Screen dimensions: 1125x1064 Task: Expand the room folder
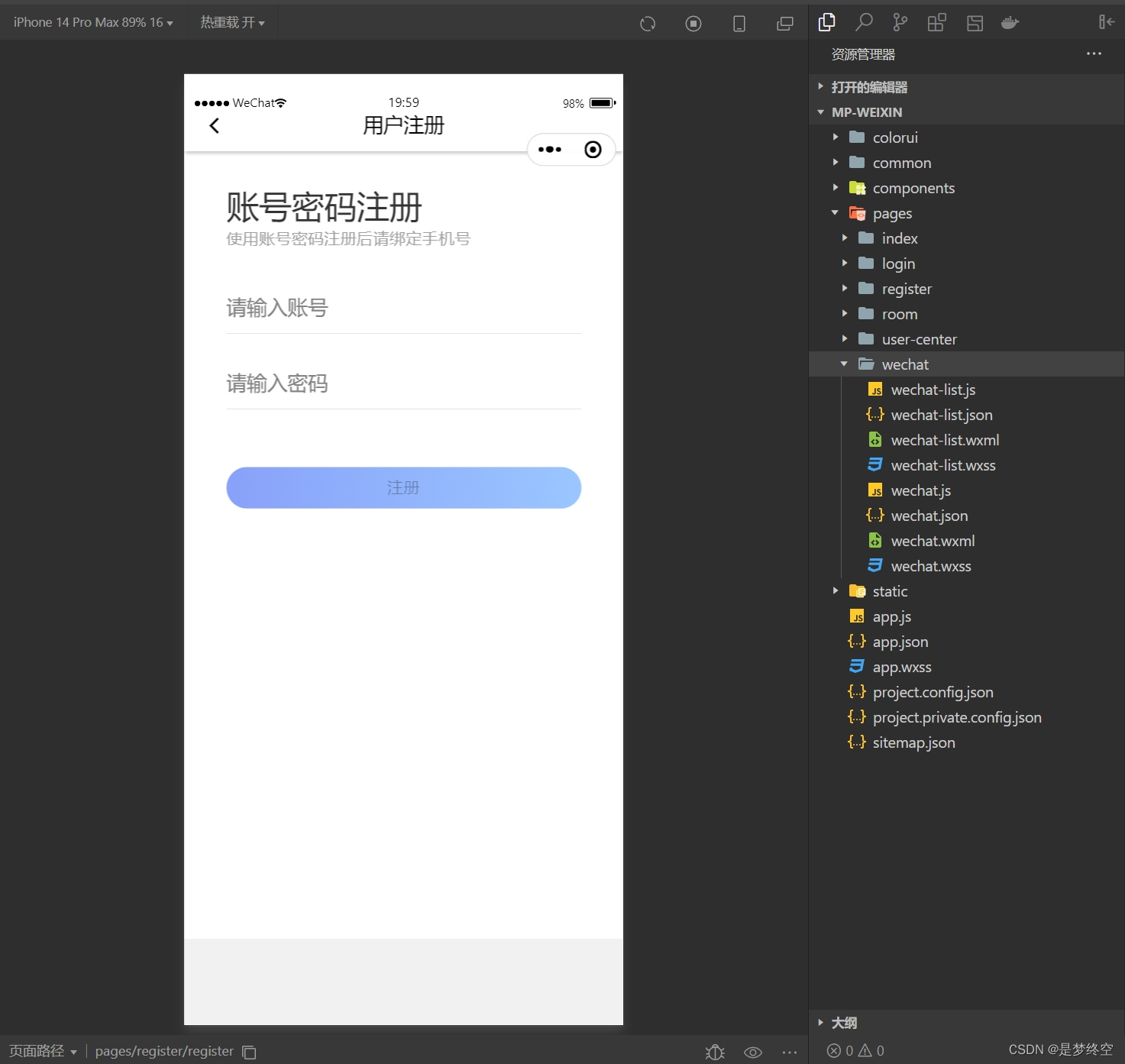point(966,314)
